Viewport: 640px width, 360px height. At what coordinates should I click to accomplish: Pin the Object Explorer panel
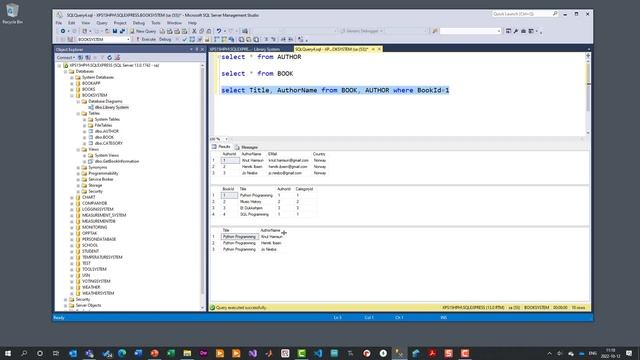[196, 50]
